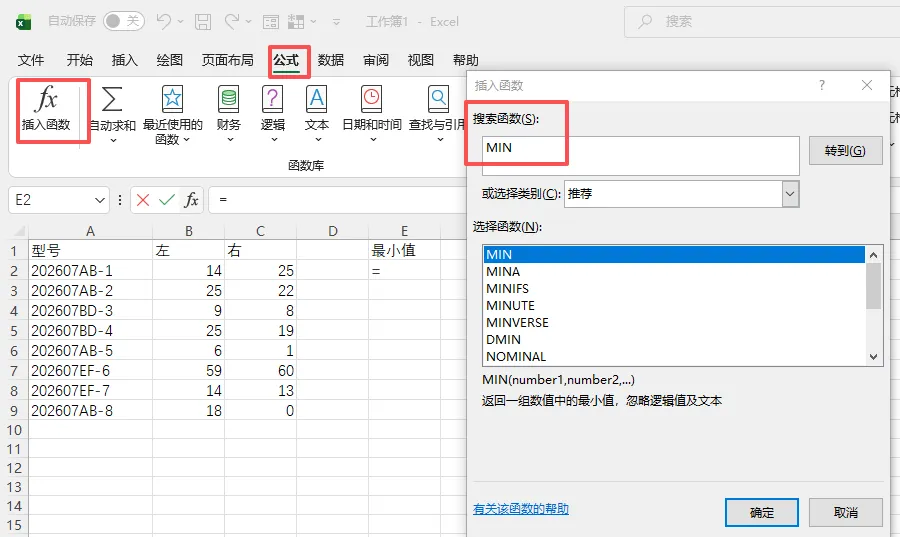Screen dimensions: 900x537
Task: Click the formula bar input
Action: [338, 200]
